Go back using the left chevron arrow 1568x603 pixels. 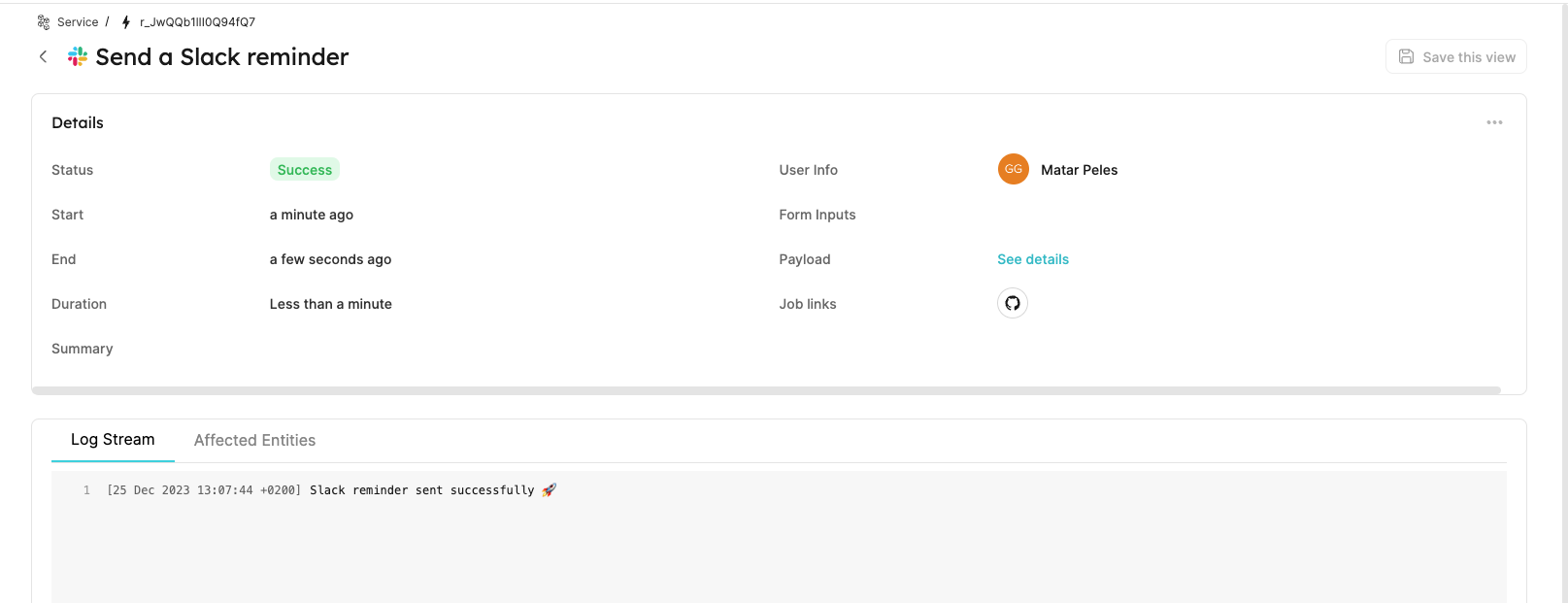click(43, 57)
